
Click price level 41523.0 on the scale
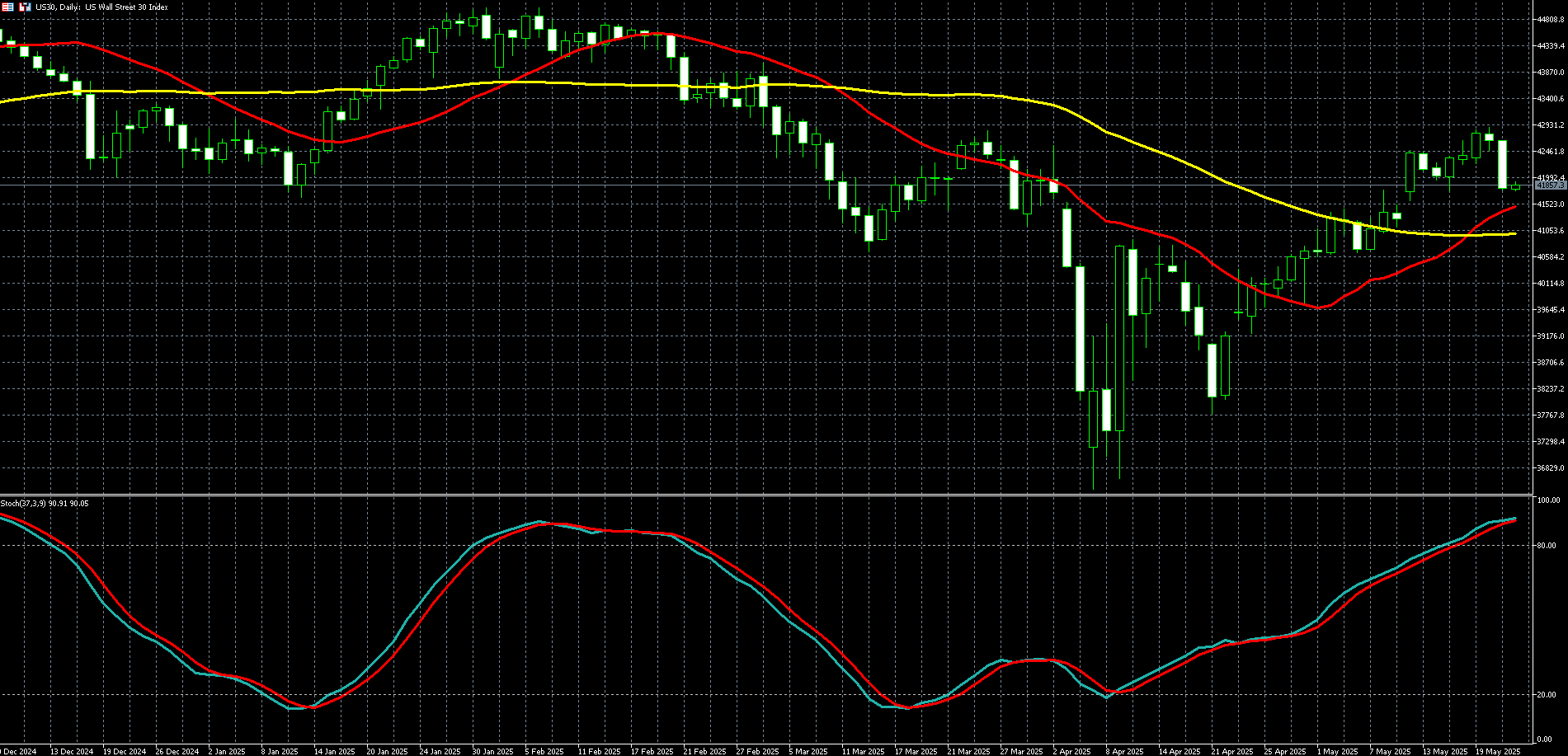pyautogui.click(x=1551, y=204)
